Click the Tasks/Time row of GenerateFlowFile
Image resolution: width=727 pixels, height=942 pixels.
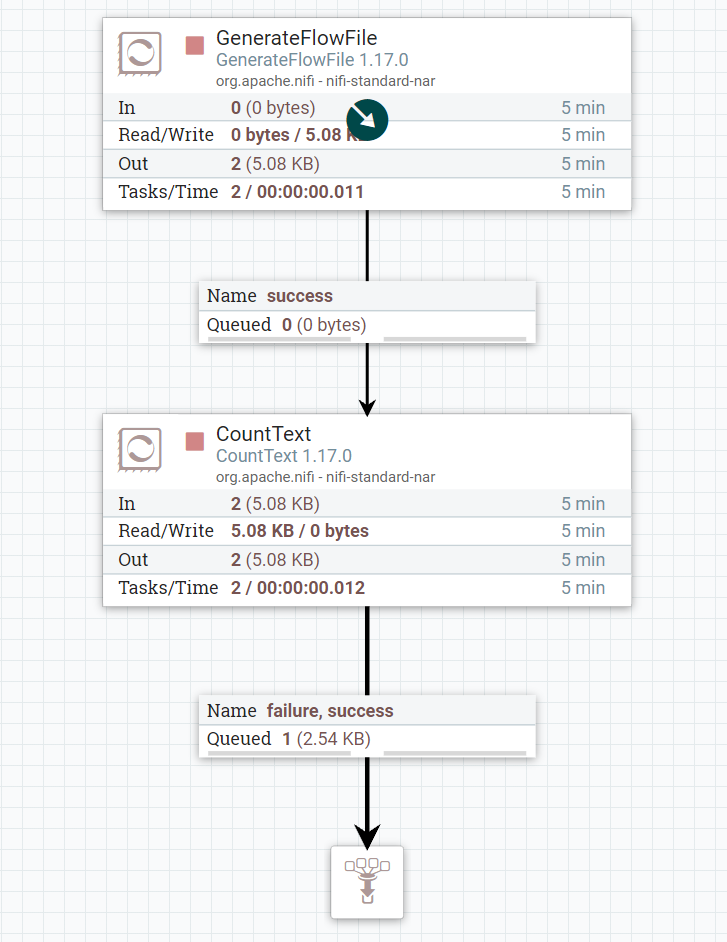[367, 192]
